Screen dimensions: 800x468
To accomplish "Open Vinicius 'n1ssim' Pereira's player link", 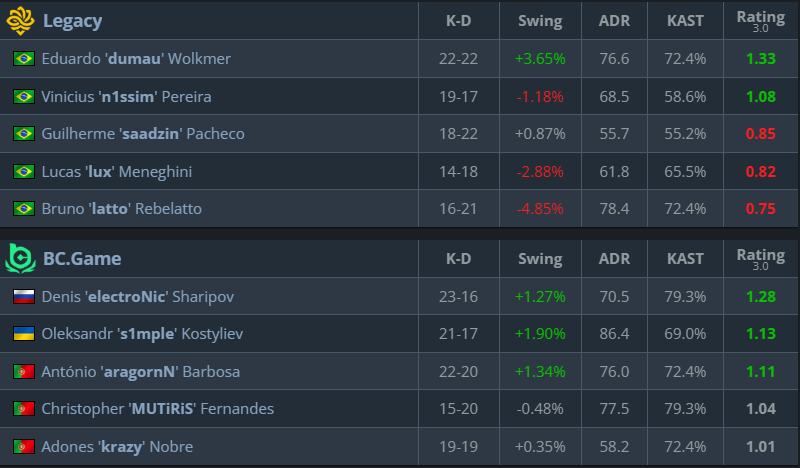I will 126,97.
